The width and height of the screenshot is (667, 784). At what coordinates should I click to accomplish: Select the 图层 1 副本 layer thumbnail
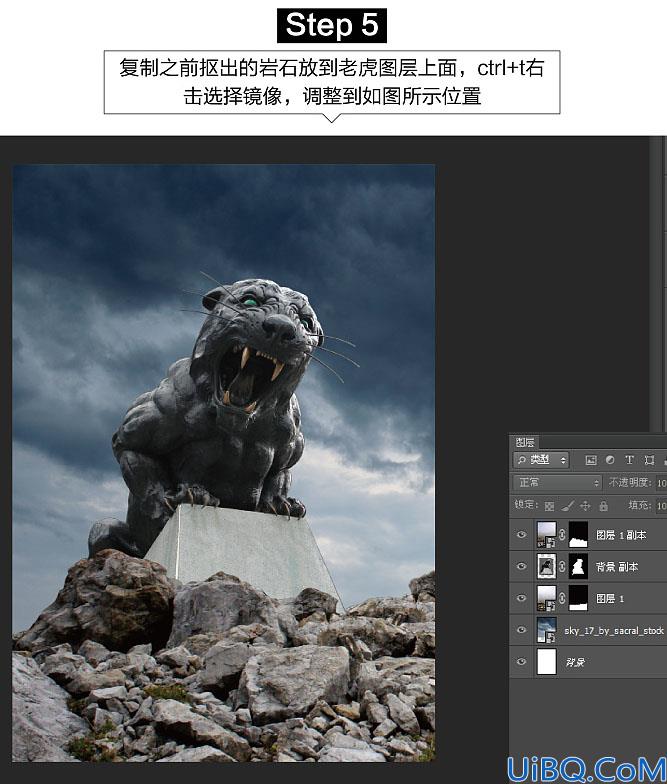click(x=546, y=534)
